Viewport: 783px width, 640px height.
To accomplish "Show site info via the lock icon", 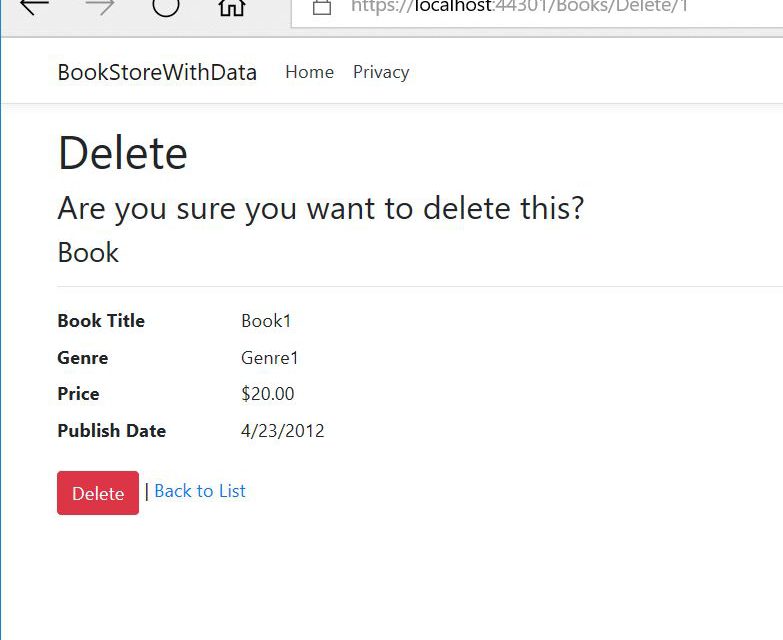I will coord(322,7).
